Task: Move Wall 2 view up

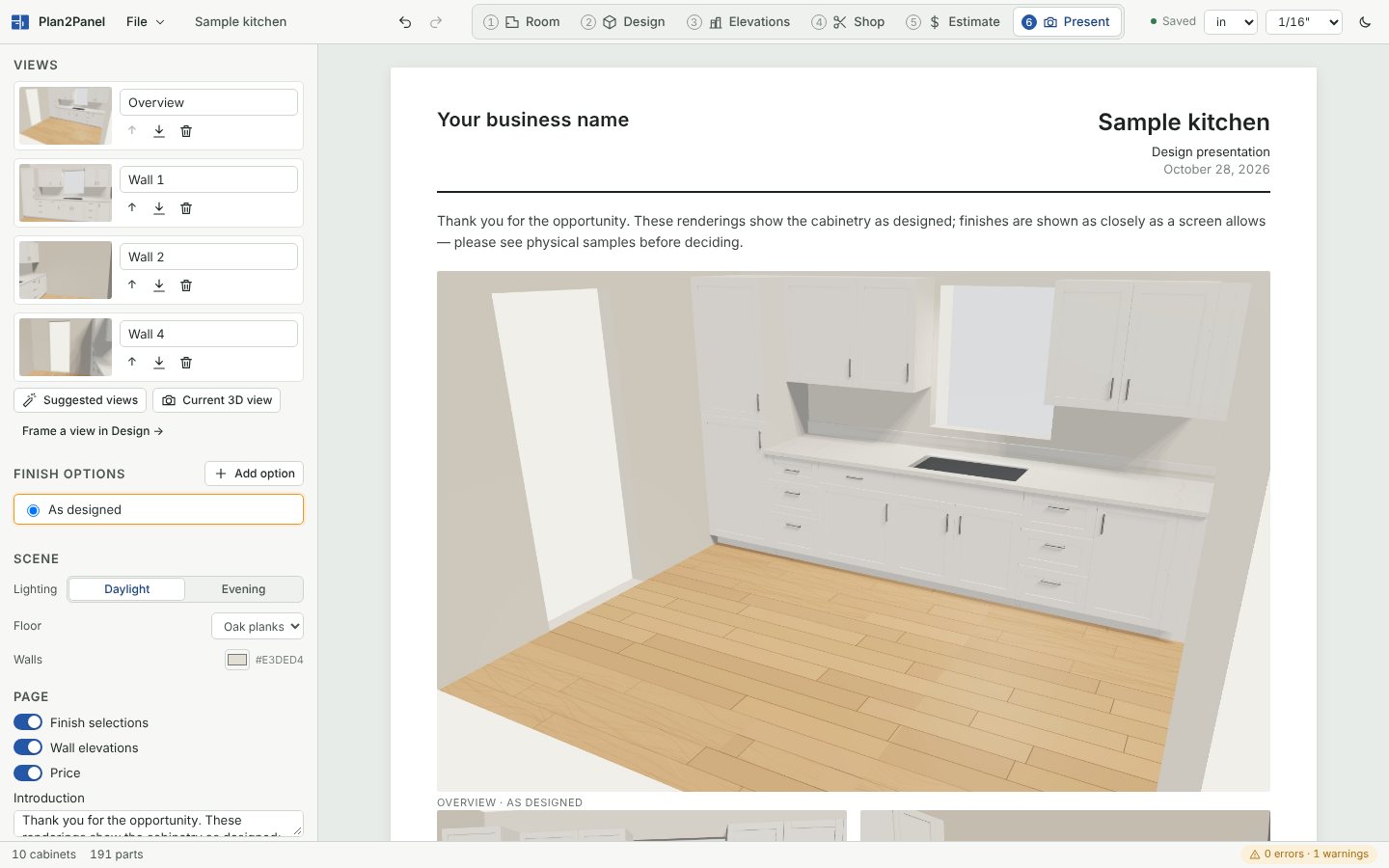Action: 132,285
